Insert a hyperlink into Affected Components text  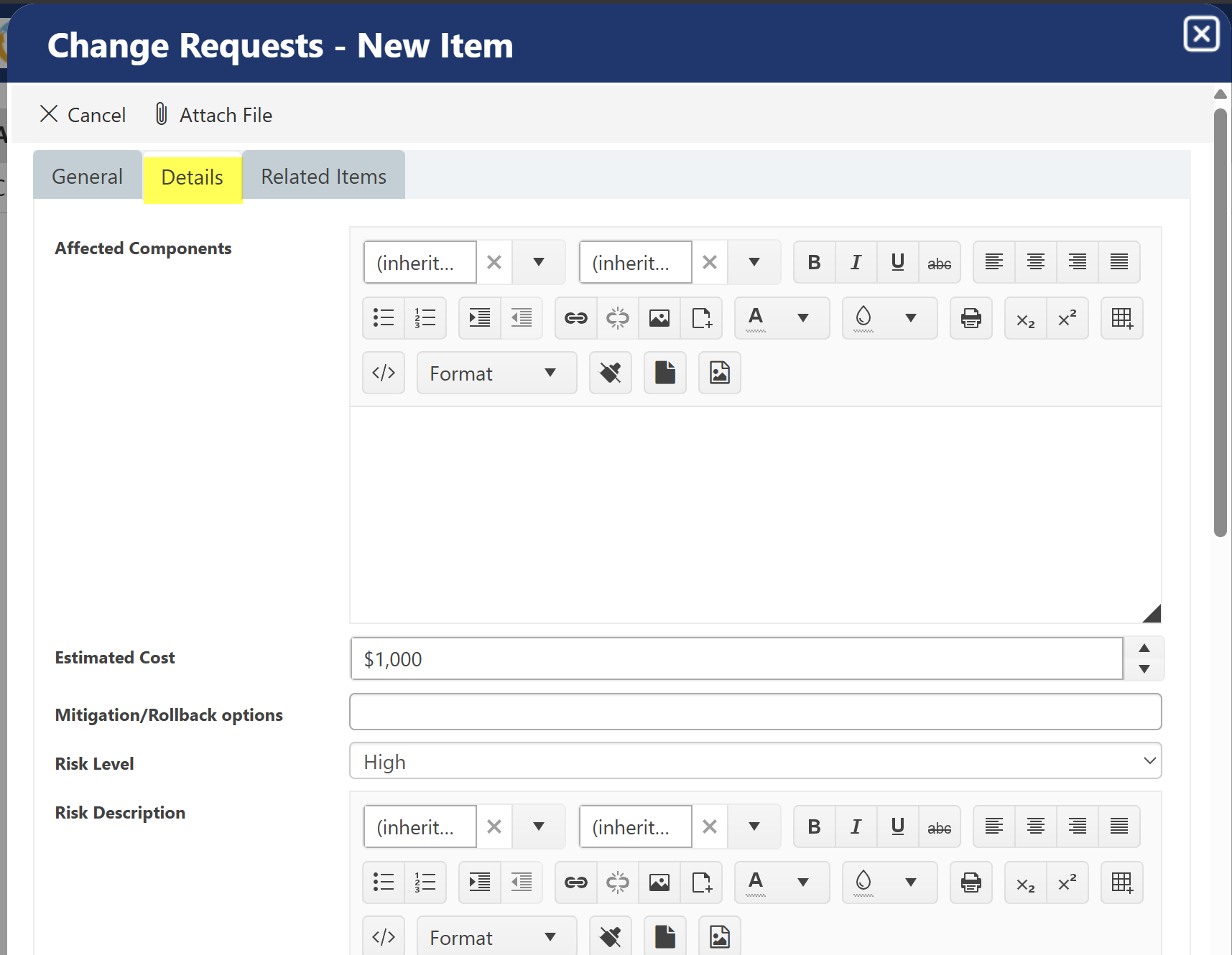pyautogui.click(x=575, y=318)
